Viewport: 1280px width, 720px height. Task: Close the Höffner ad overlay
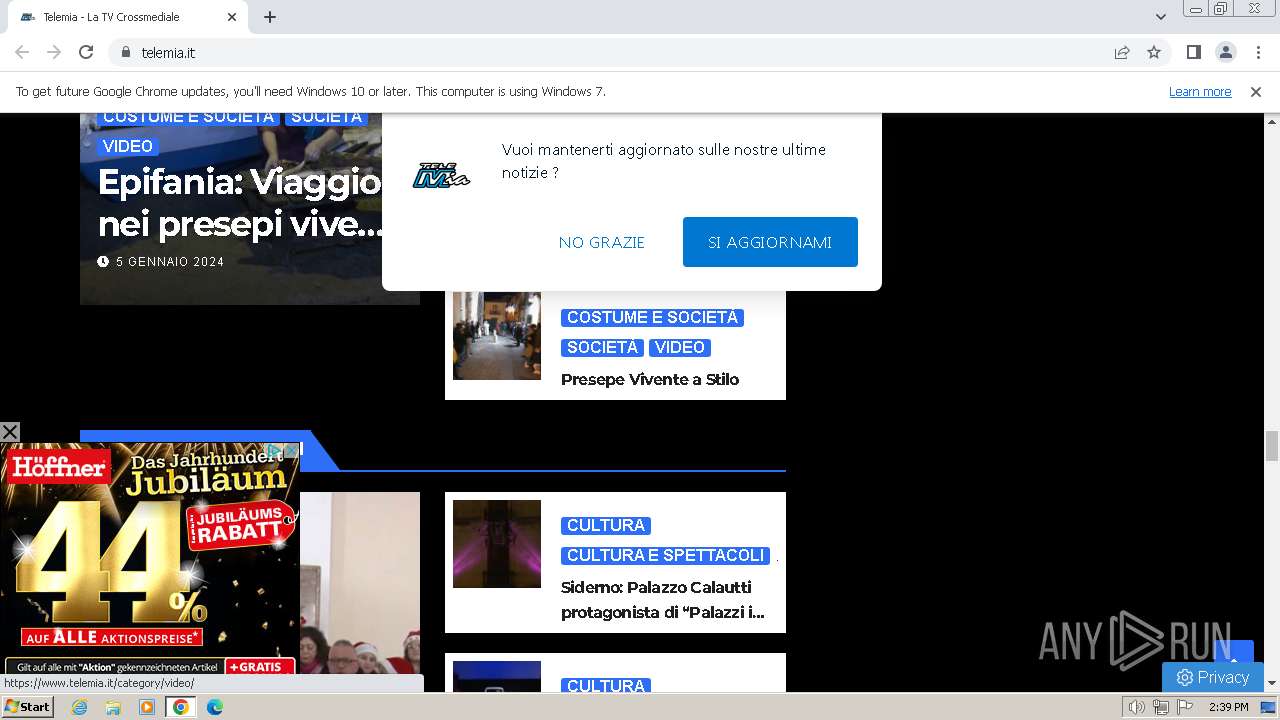10,432
